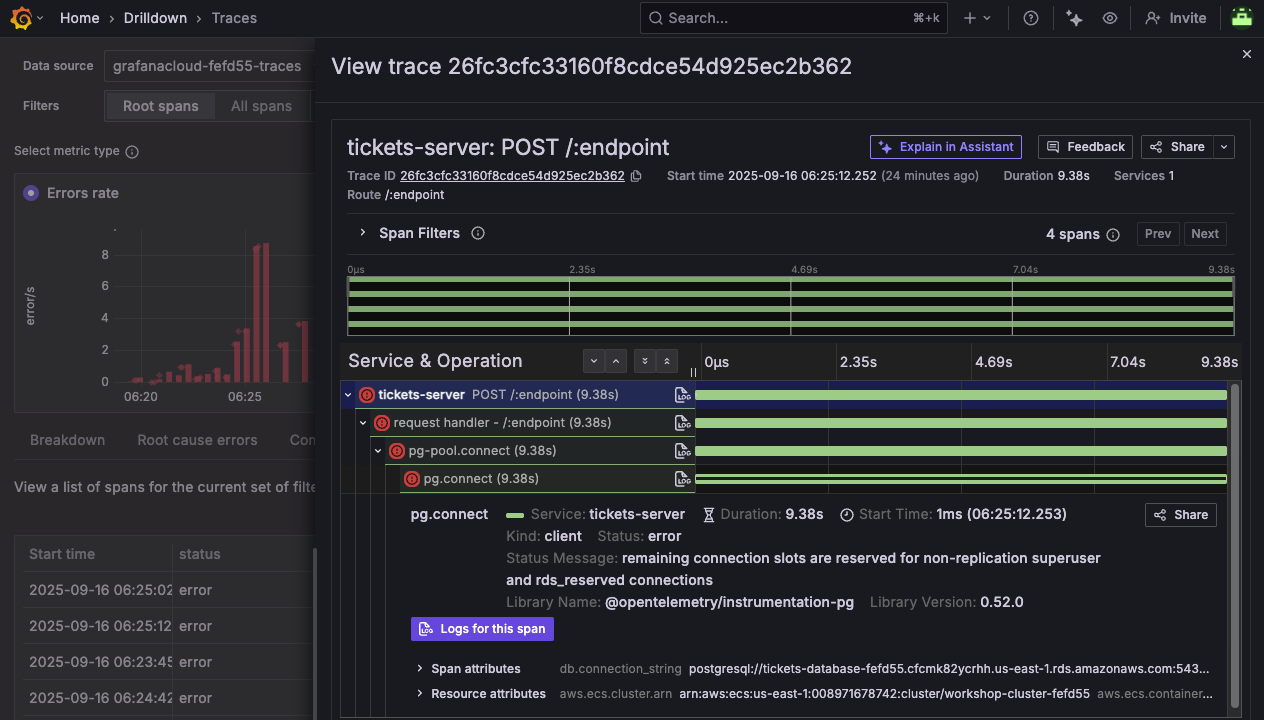Open the Root cause errors tab

(x=197, y=440)
